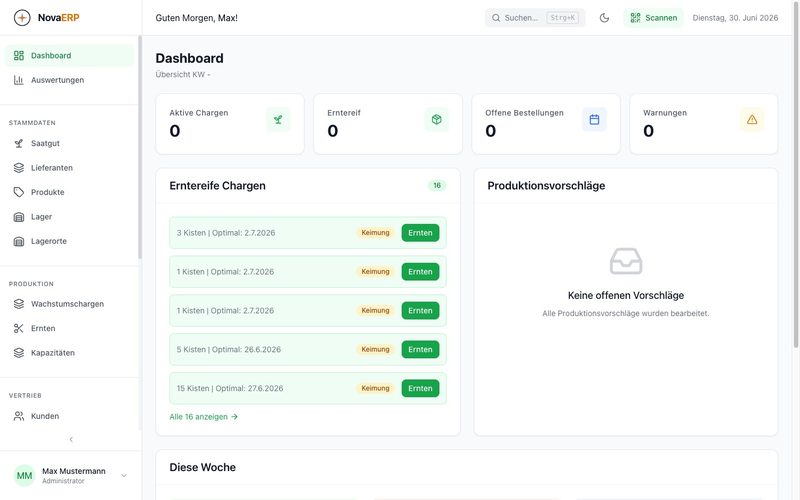
Task: Click Ernten for the 1 Kisten row above 5 Kisten
Action: tap(420, 311)
